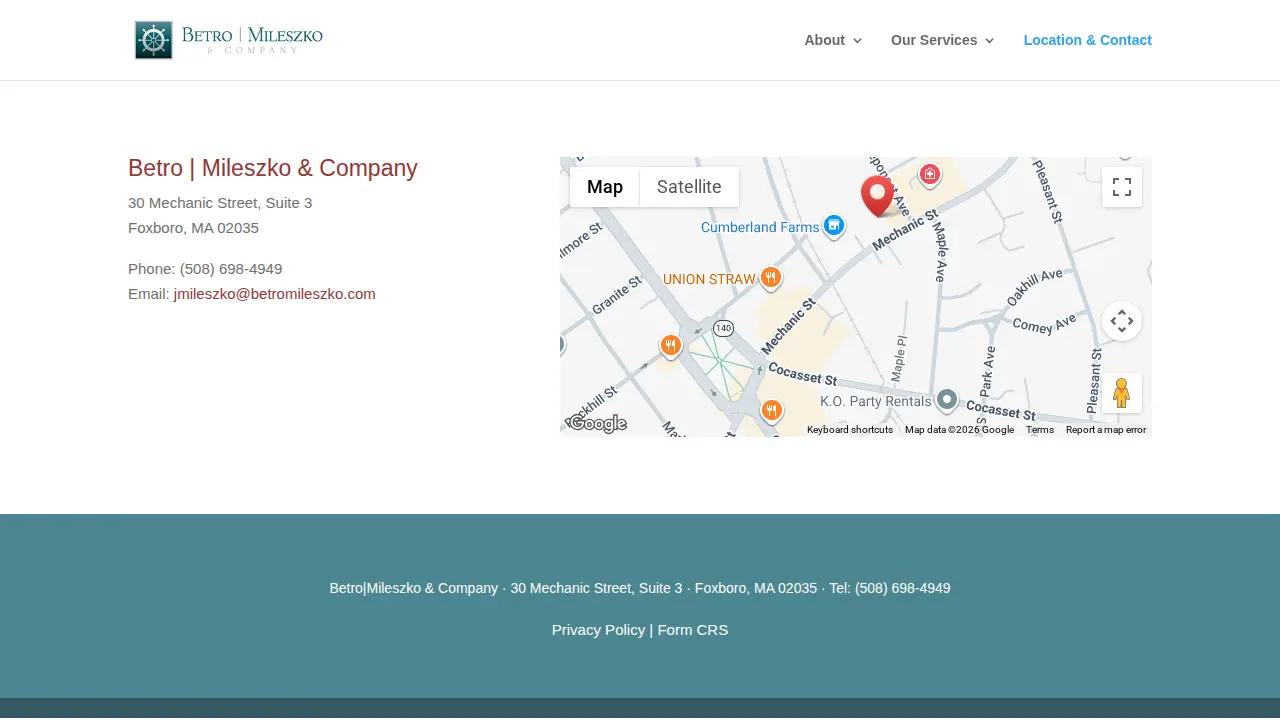This screenshot has width=1280, height=720.
Task: Click the K.O. Party Rentals label
Action: [x=876, y=401]
